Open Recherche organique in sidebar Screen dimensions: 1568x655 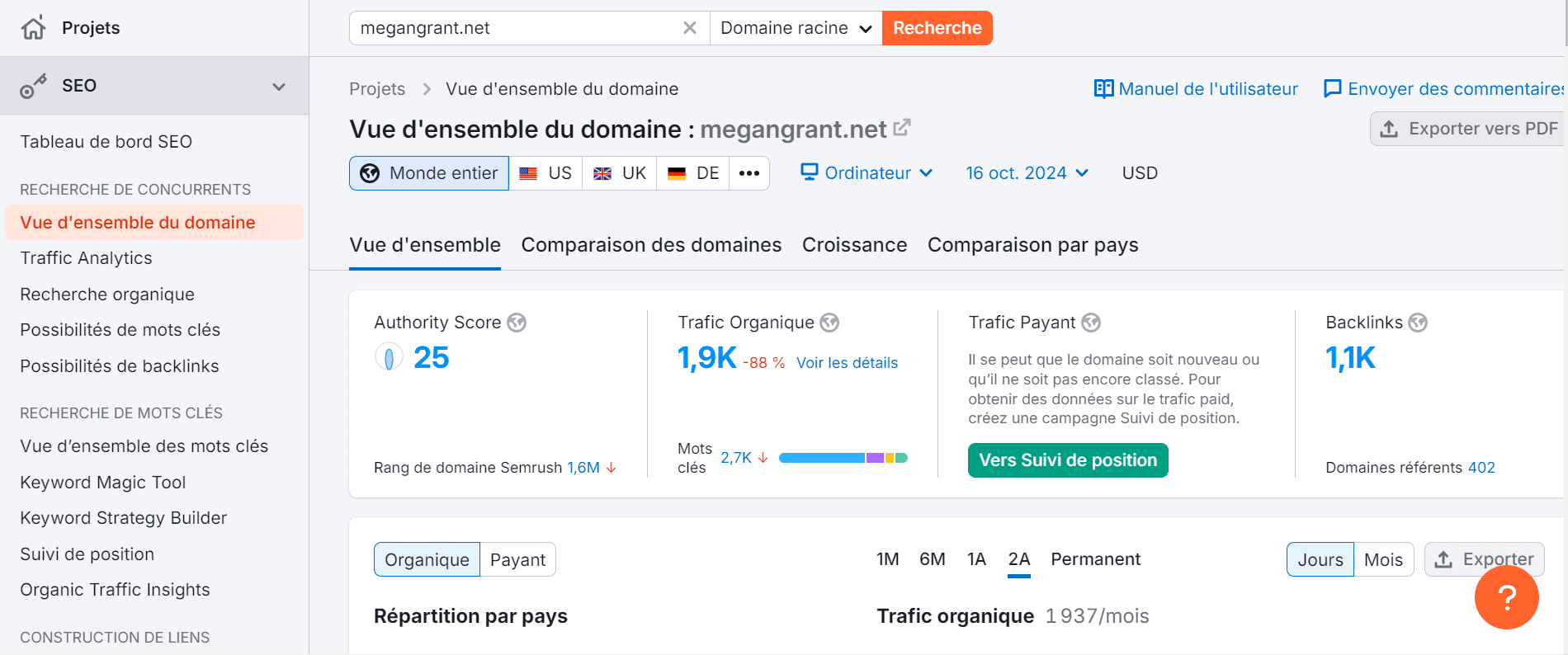pyautogui.click(x=107, y=295)
